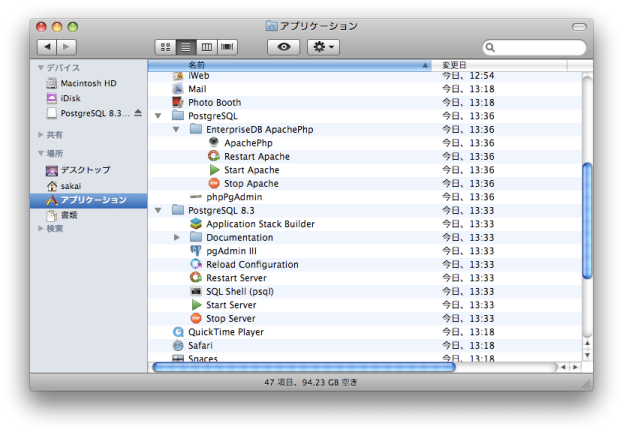
Task: Click the scroll down arrow
Action: point(587,355)
